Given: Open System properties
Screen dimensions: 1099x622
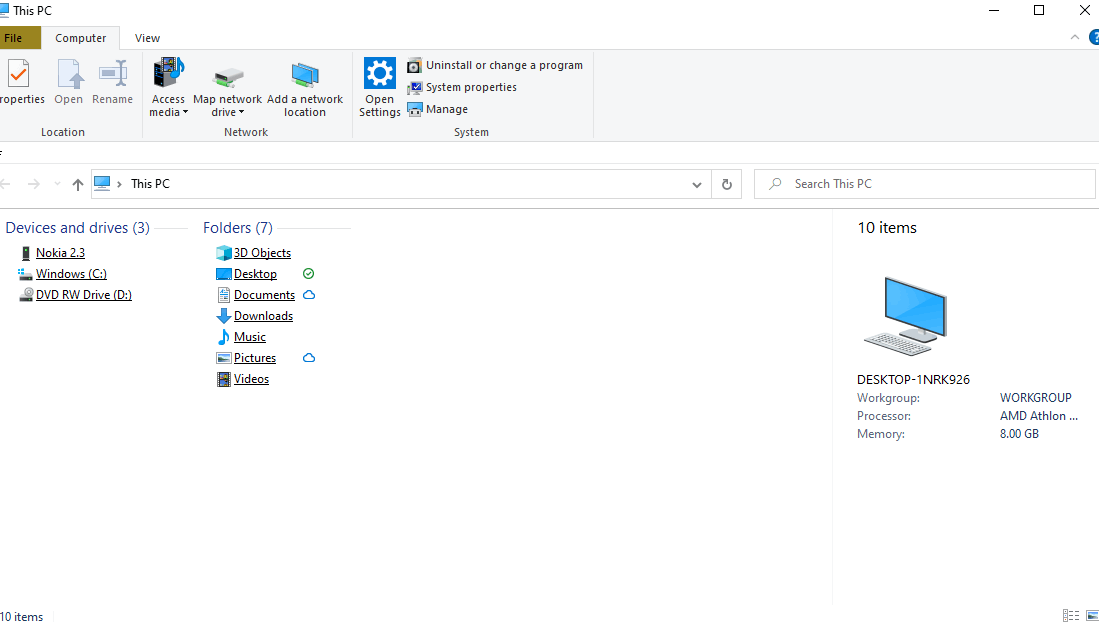Looking at the screenshot, I should [462, 87].
